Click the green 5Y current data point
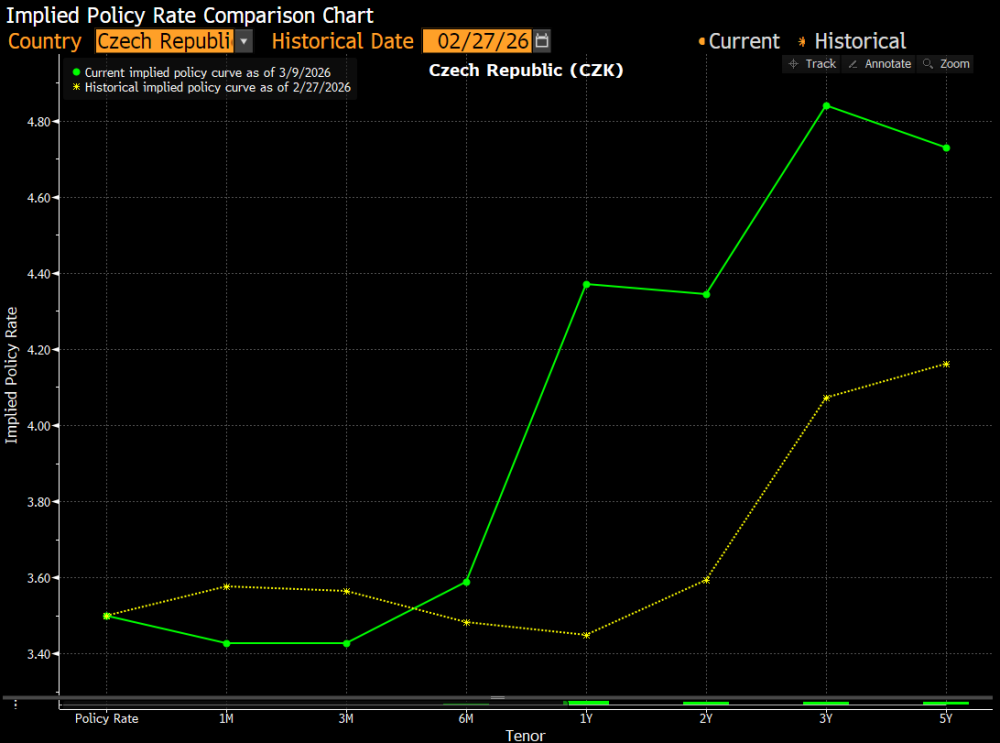The image size is (1000, 743). pos(946,148)
